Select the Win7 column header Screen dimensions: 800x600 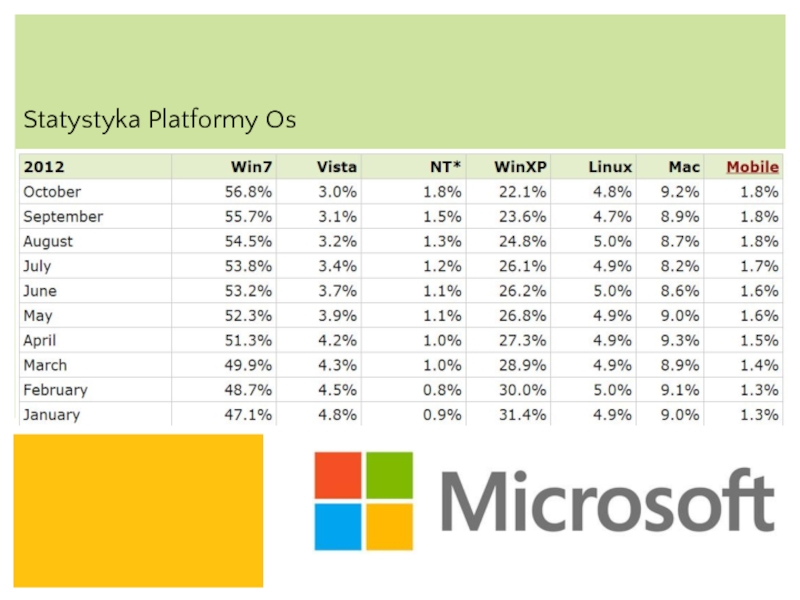tap(255, 166)
